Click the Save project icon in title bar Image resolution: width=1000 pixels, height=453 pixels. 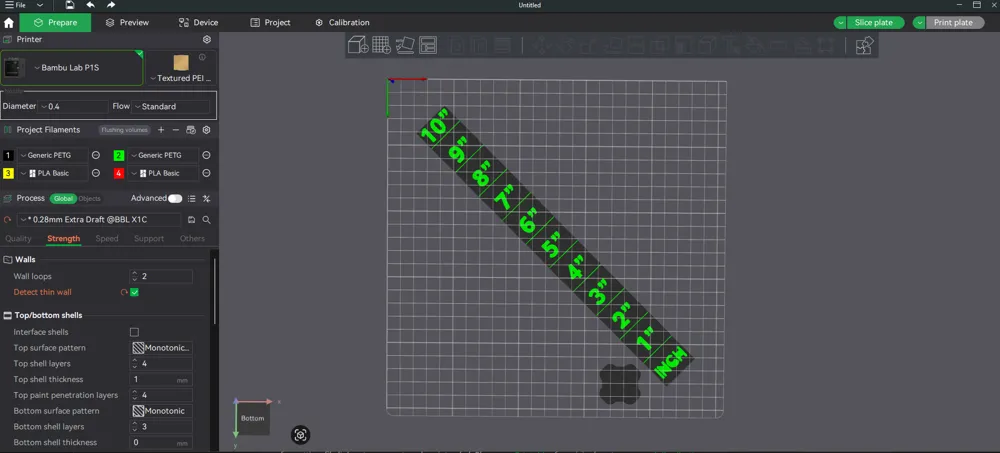70,5
